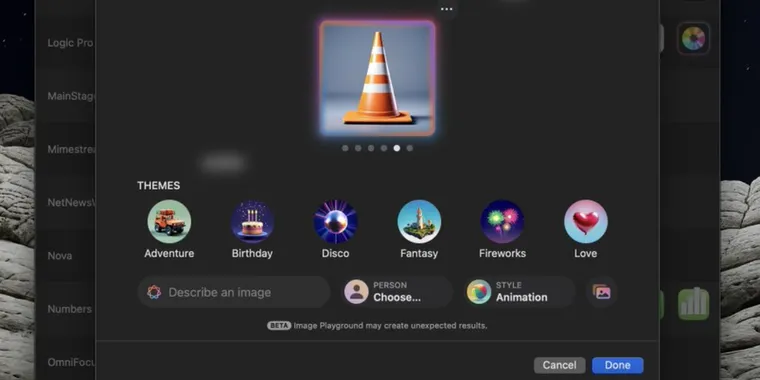The height and width of the screenshot is (380, 760).
Task: Choose the Disco ball theme icon
Action: click(x=335, y=222)
